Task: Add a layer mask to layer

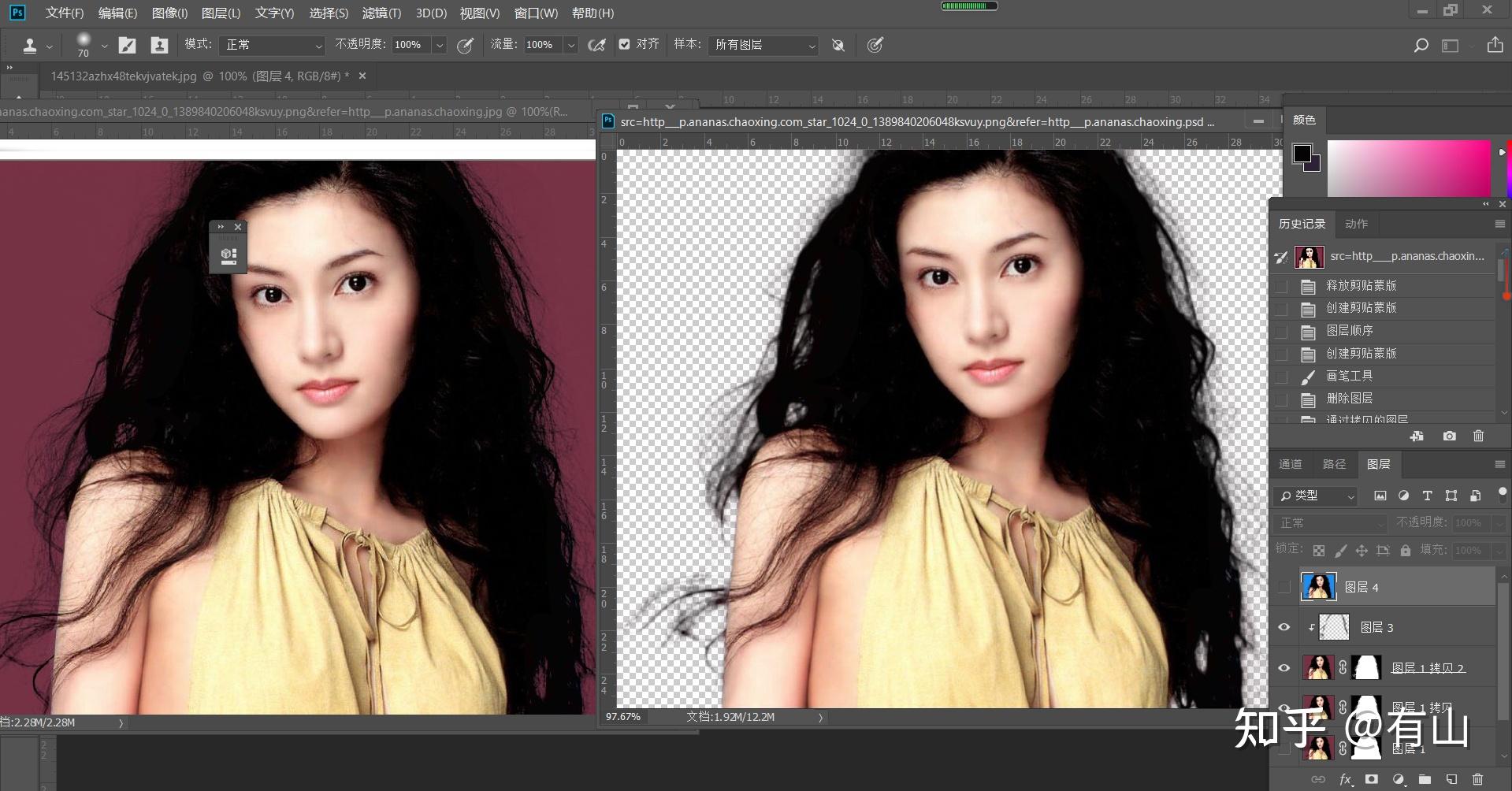Action: click(x=1372, y=779)
